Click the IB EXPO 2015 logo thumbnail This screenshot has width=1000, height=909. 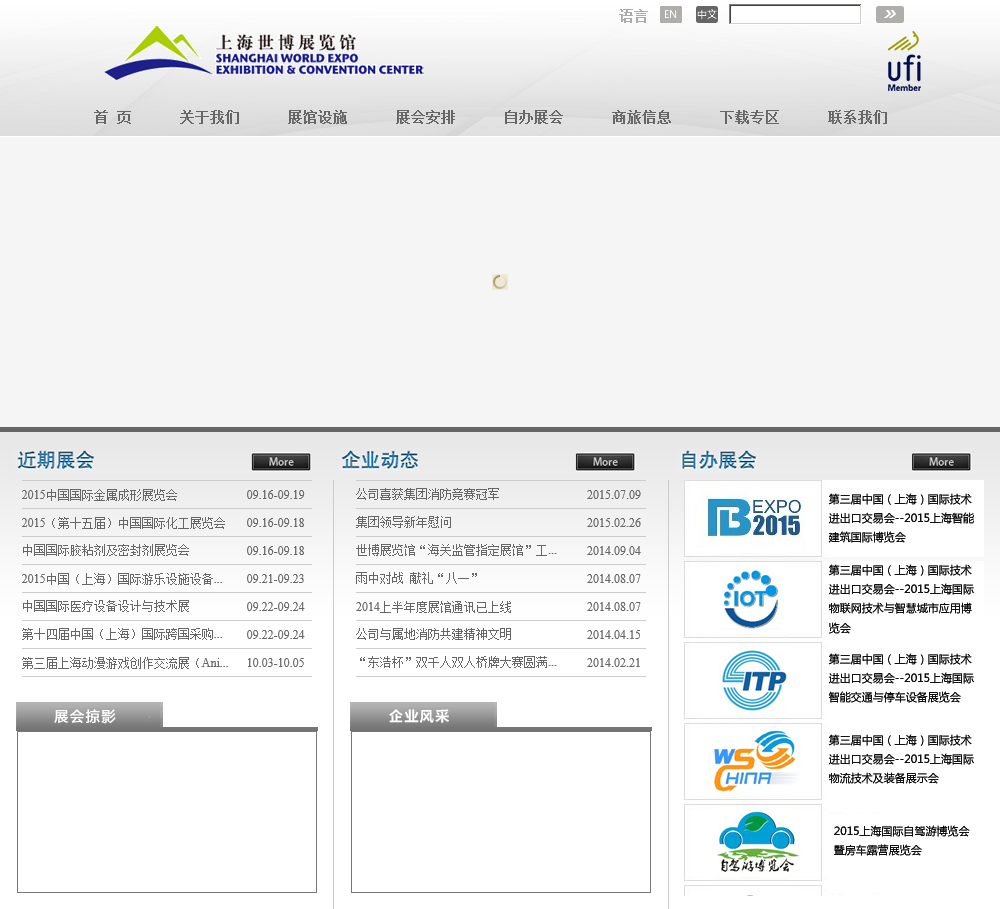pos(753,518)
